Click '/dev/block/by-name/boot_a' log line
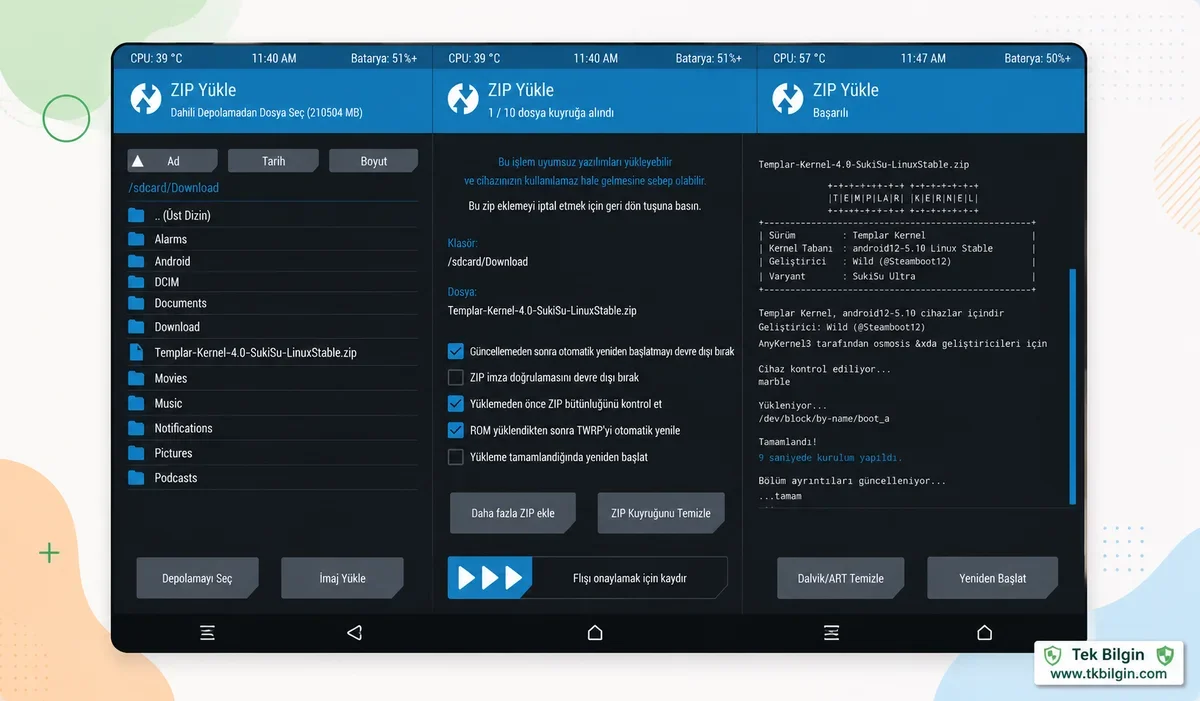 pos(824,419)
